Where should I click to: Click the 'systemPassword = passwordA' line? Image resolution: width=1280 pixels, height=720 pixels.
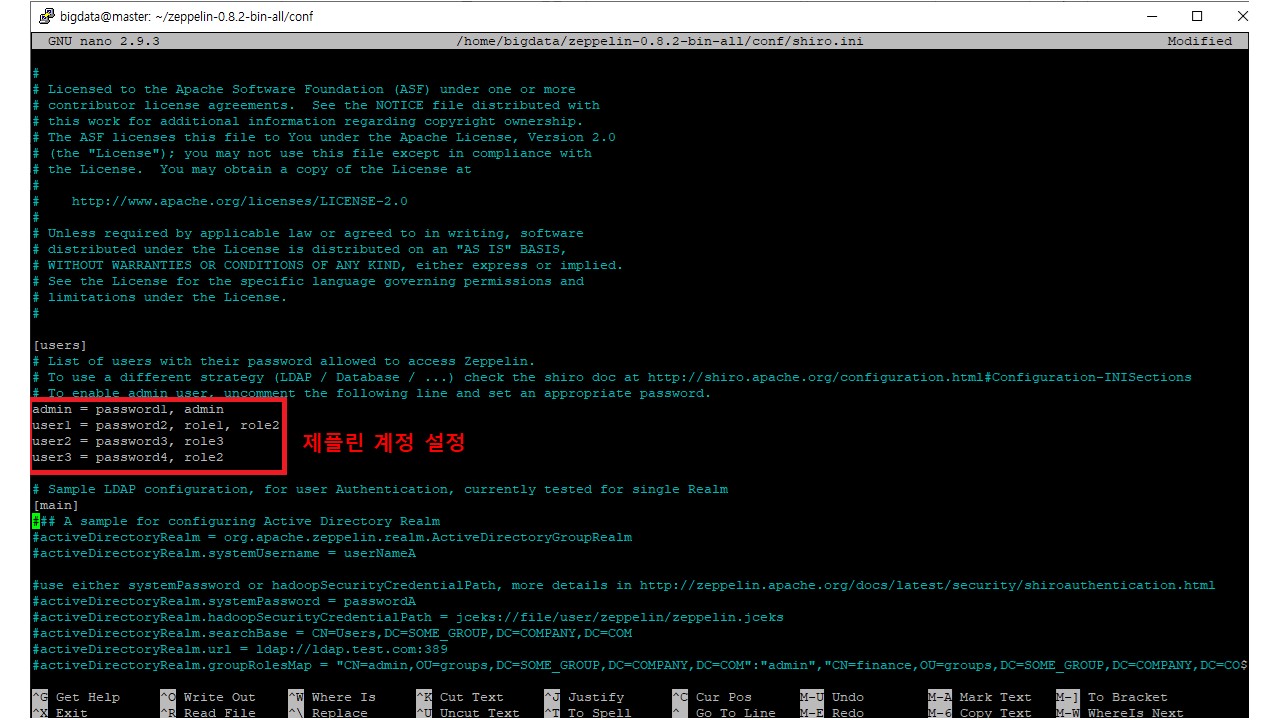point(224,601)
